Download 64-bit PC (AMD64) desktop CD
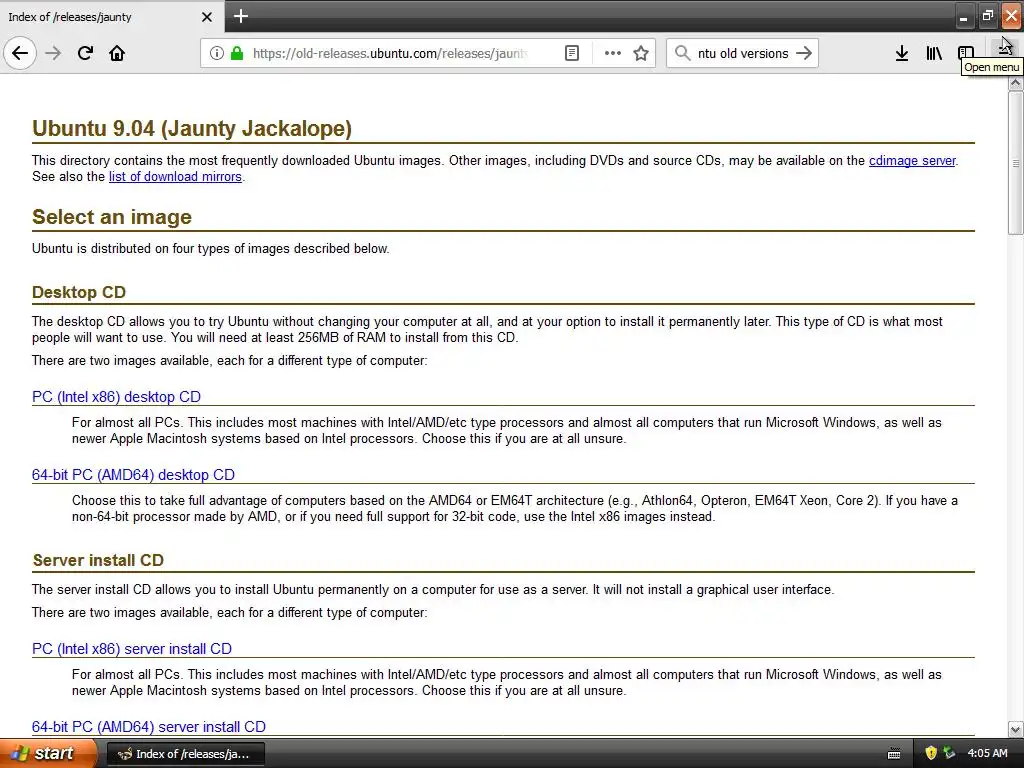The image size is (1024, 768). tap(133, 475)
